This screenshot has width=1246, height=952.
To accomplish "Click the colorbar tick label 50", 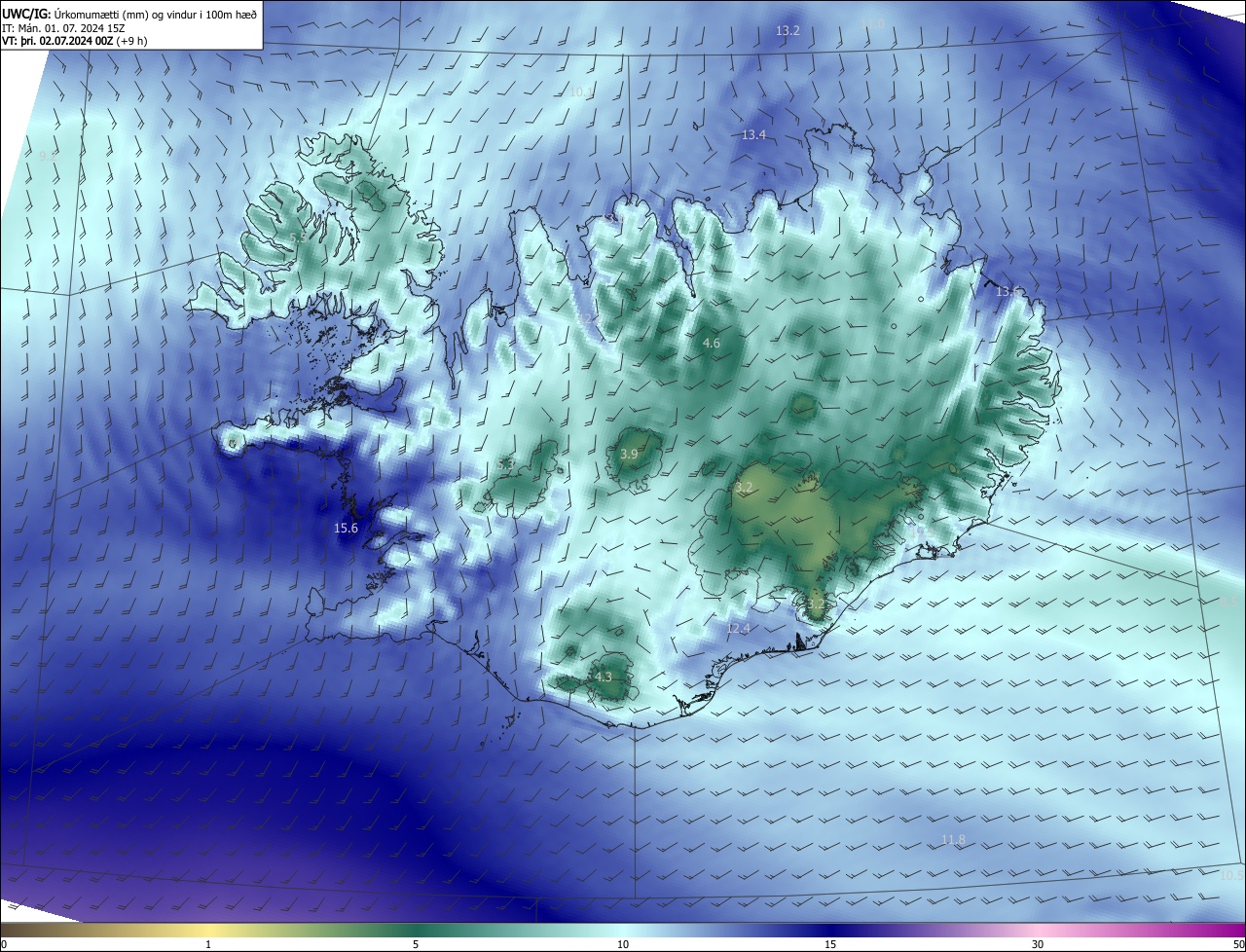I will coord(1238,944).
